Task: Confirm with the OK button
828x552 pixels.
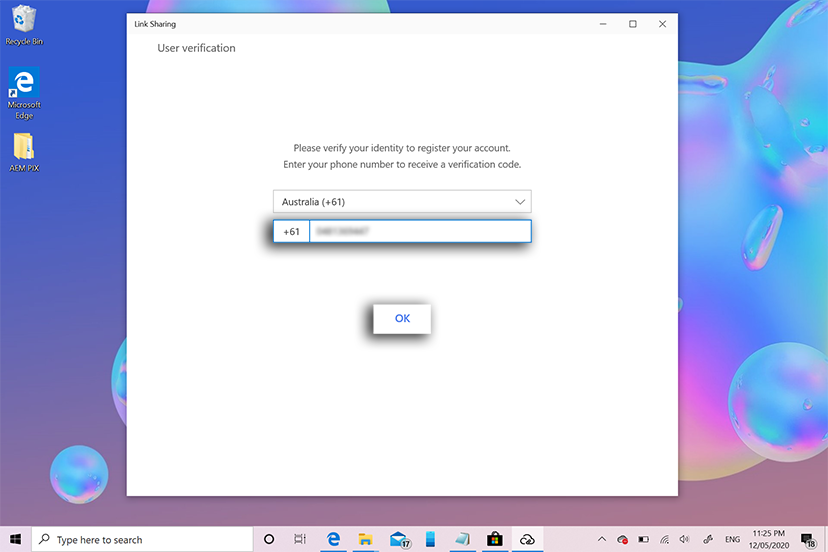Action: point(402,319)
